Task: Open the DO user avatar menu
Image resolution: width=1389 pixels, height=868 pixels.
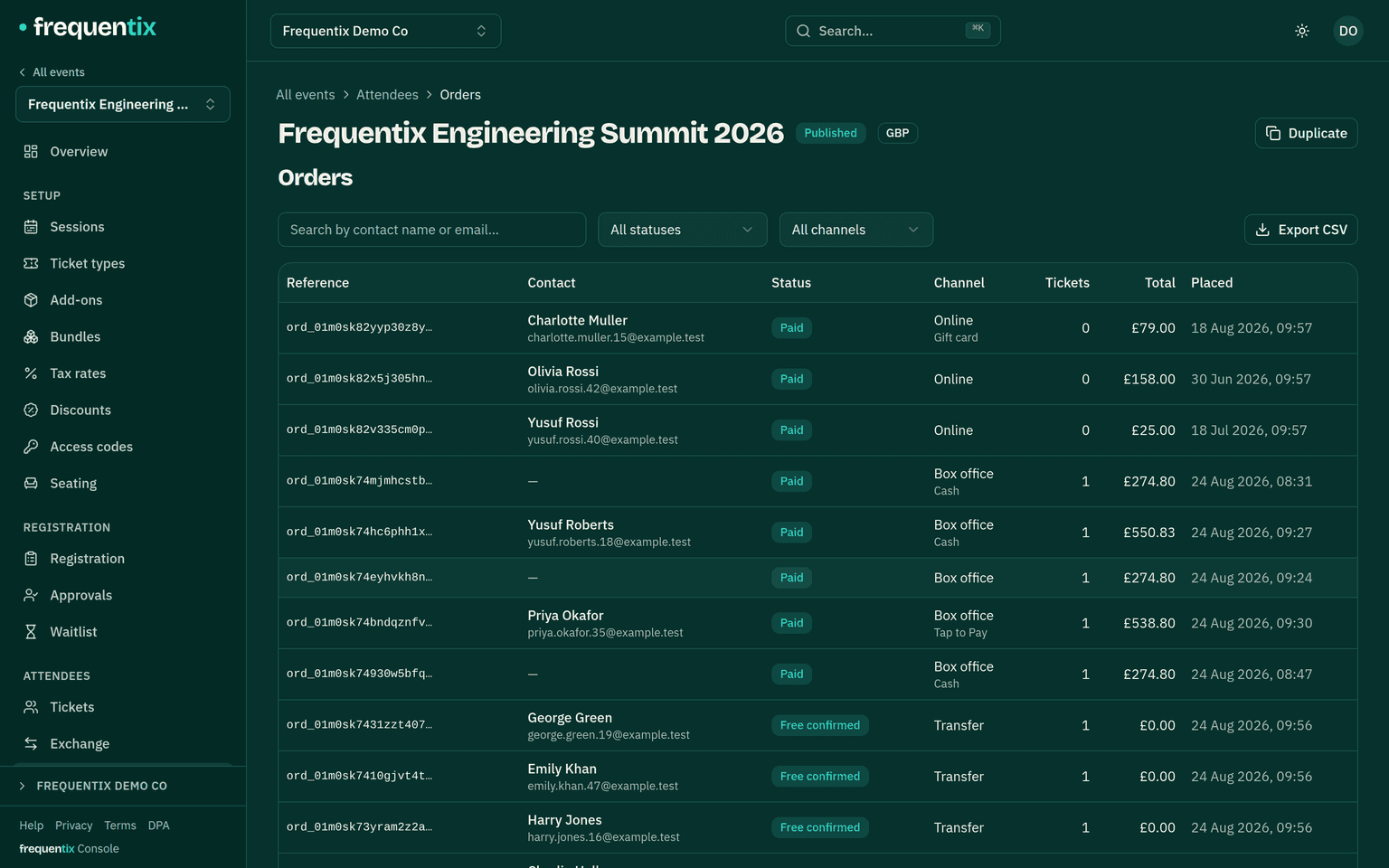Action: click(1348, 31)
